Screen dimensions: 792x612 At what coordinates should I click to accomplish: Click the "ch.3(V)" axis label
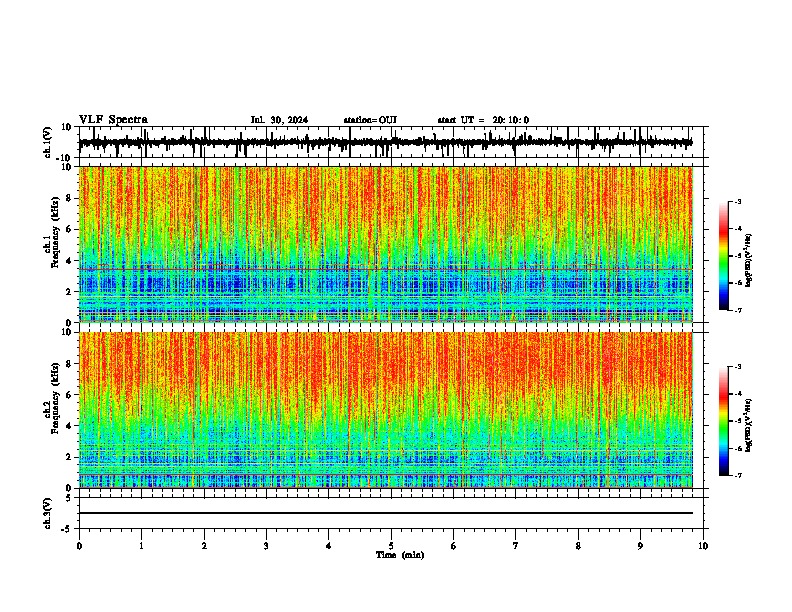coord(48,514)
